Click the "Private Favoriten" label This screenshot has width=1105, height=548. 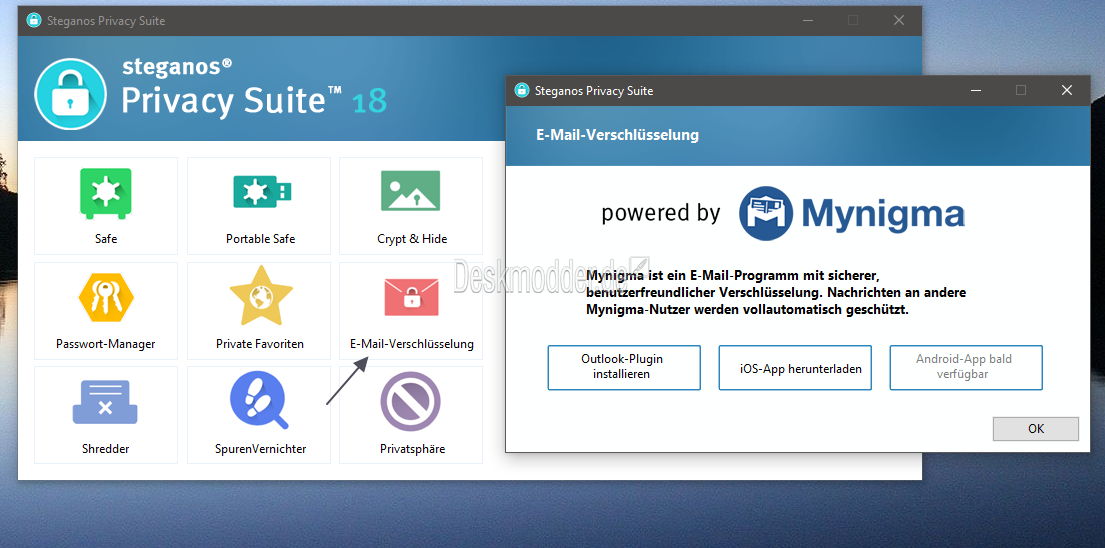click(260, 344)
